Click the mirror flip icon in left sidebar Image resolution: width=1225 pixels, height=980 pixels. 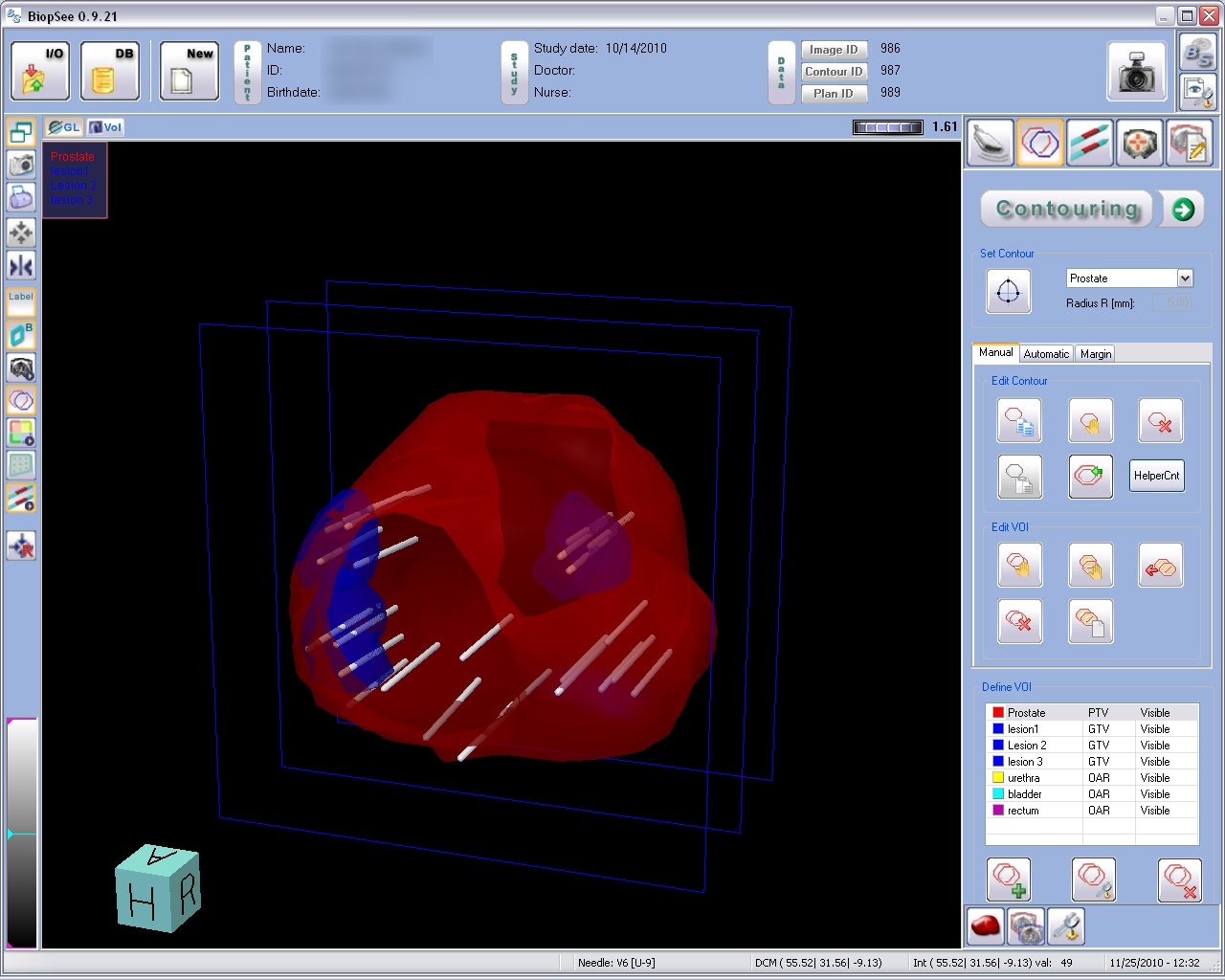21,266
